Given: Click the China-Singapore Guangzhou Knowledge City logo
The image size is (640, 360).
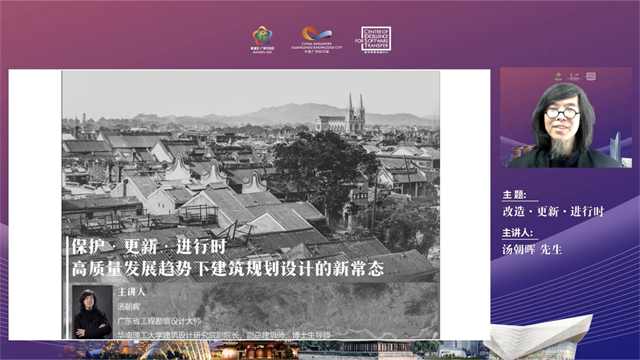Looking at the screenshot, I should point(317,40).
